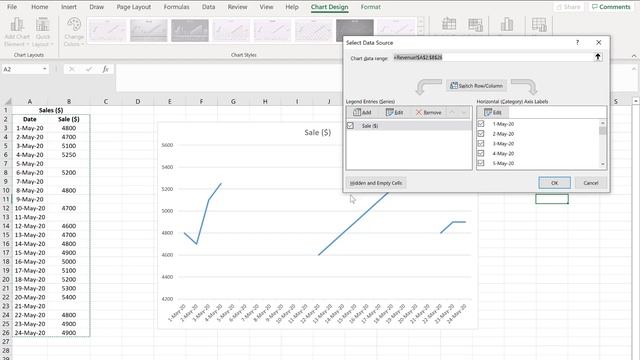Cancel the Select Data Source dialog
This screenshot has height=360, width=640.
(591, 183)
